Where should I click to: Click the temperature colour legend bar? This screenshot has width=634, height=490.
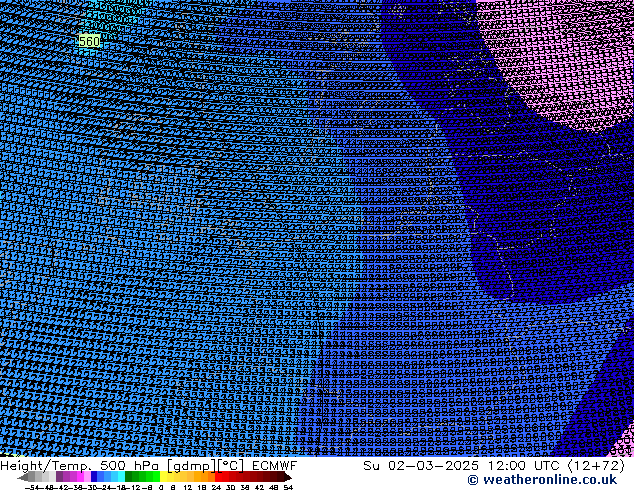pos(154,477)
